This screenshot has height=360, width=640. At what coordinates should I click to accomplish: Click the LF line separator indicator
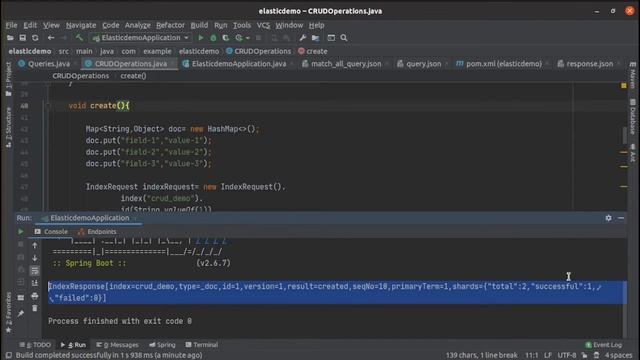(548, 355)
